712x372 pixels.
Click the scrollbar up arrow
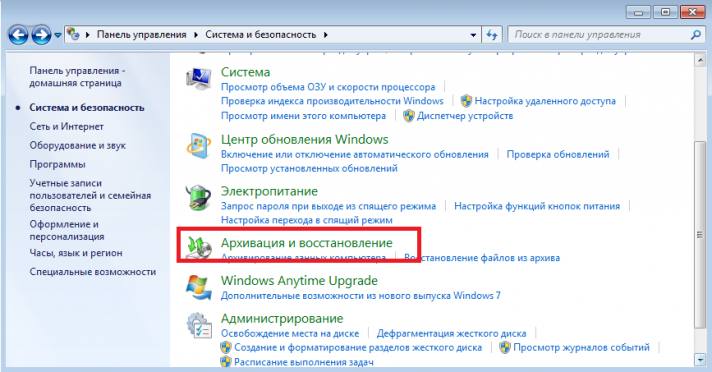click(700, 60)
